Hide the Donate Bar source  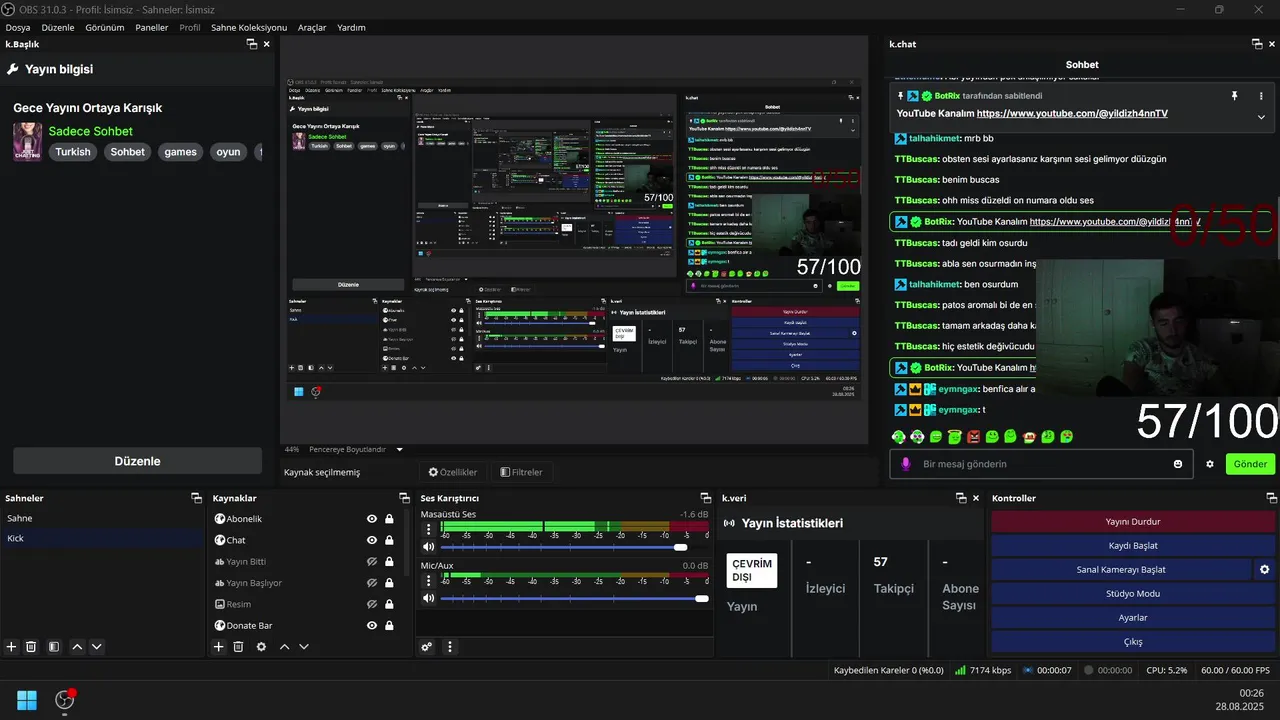(x=372, y=626)
